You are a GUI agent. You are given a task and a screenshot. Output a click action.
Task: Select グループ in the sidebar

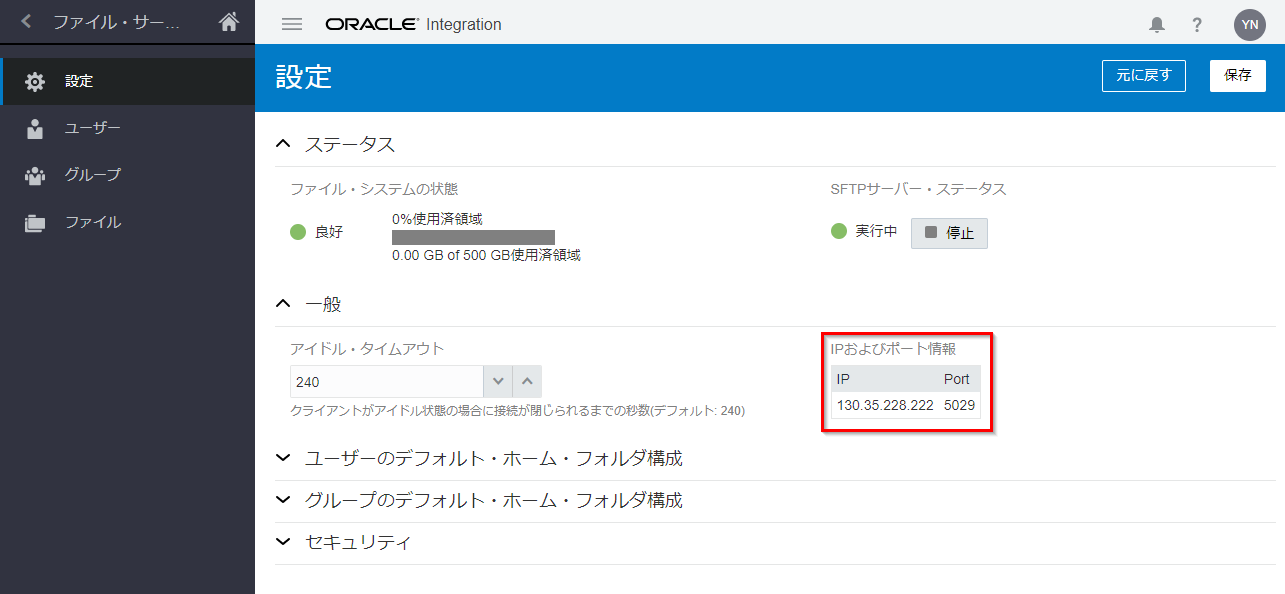pyautogui.click(x=92, y=175)
